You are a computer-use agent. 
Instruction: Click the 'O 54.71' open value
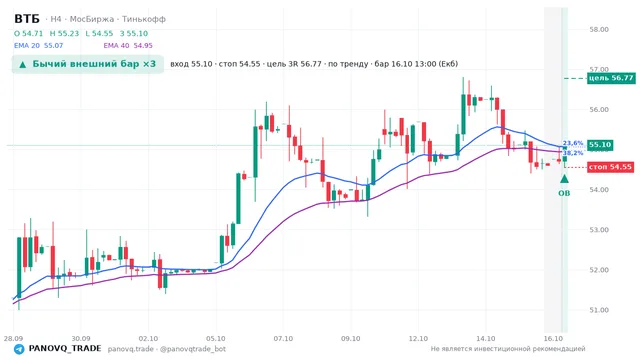tap(29, 33)
